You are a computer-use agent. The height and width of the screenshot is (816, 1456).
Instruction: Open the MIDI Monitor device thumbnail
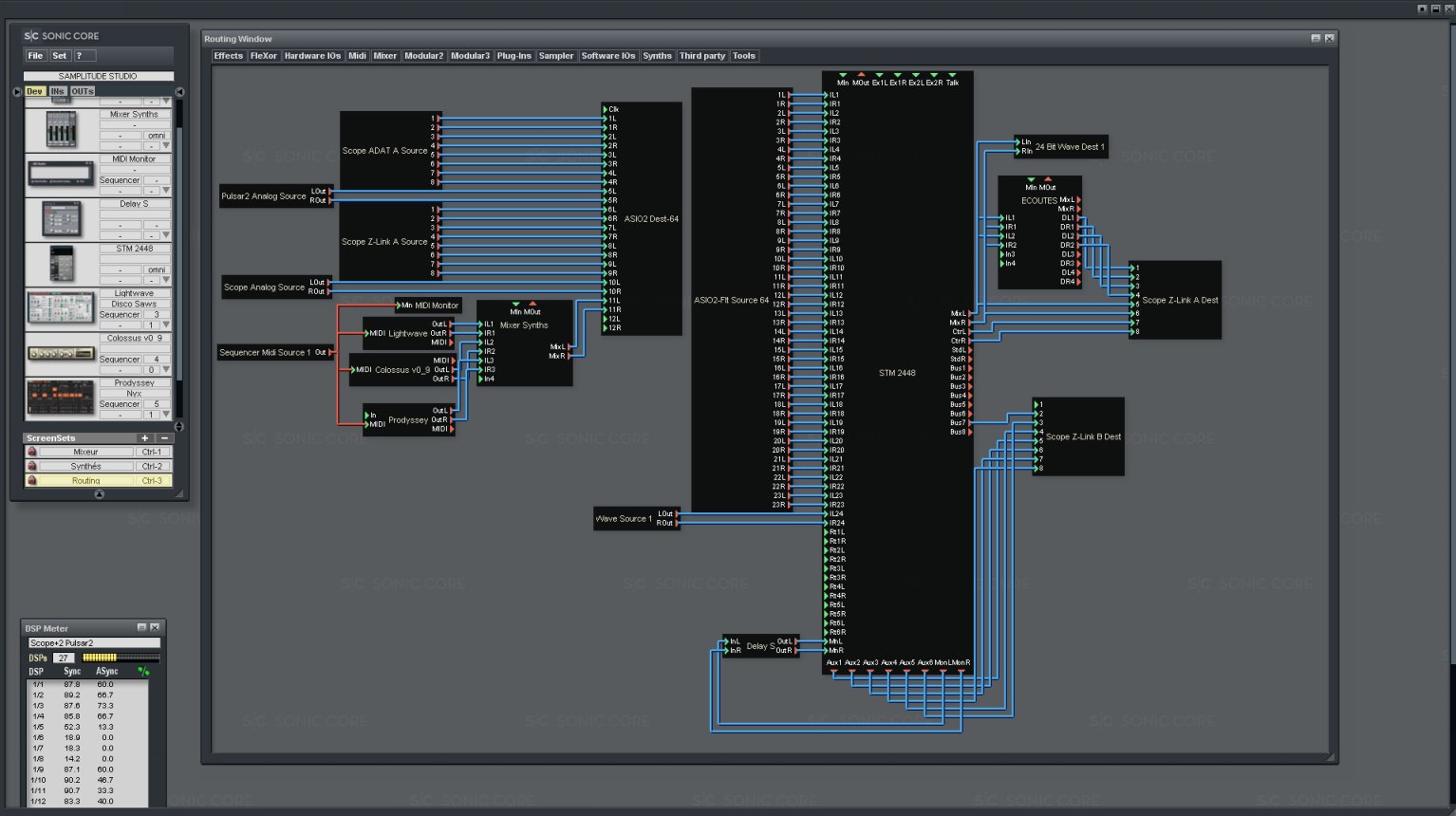61,175
